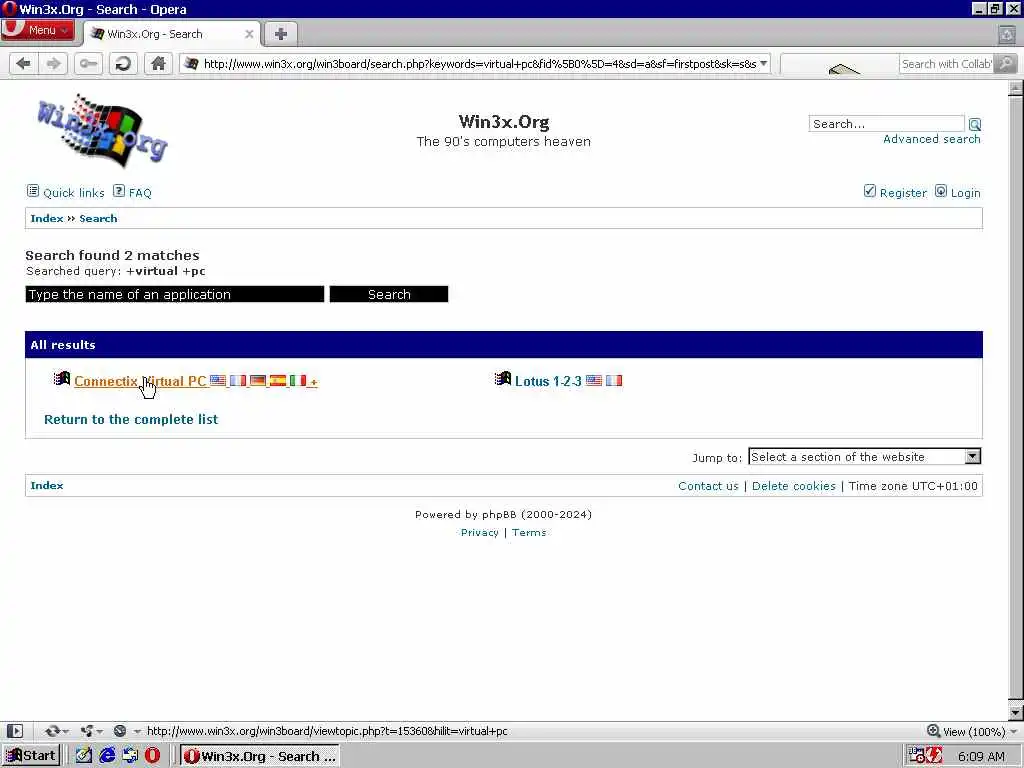Toggle the Opera side panel button

pyautogui.click(x=14, y=731)
